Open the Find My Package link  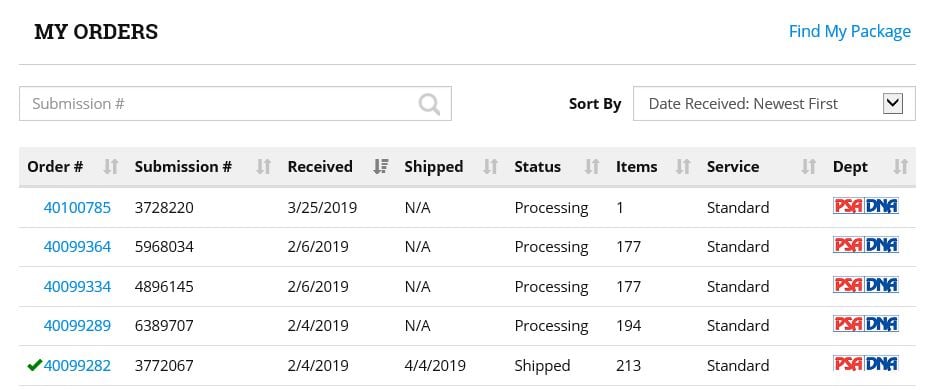tap(849, 31)
